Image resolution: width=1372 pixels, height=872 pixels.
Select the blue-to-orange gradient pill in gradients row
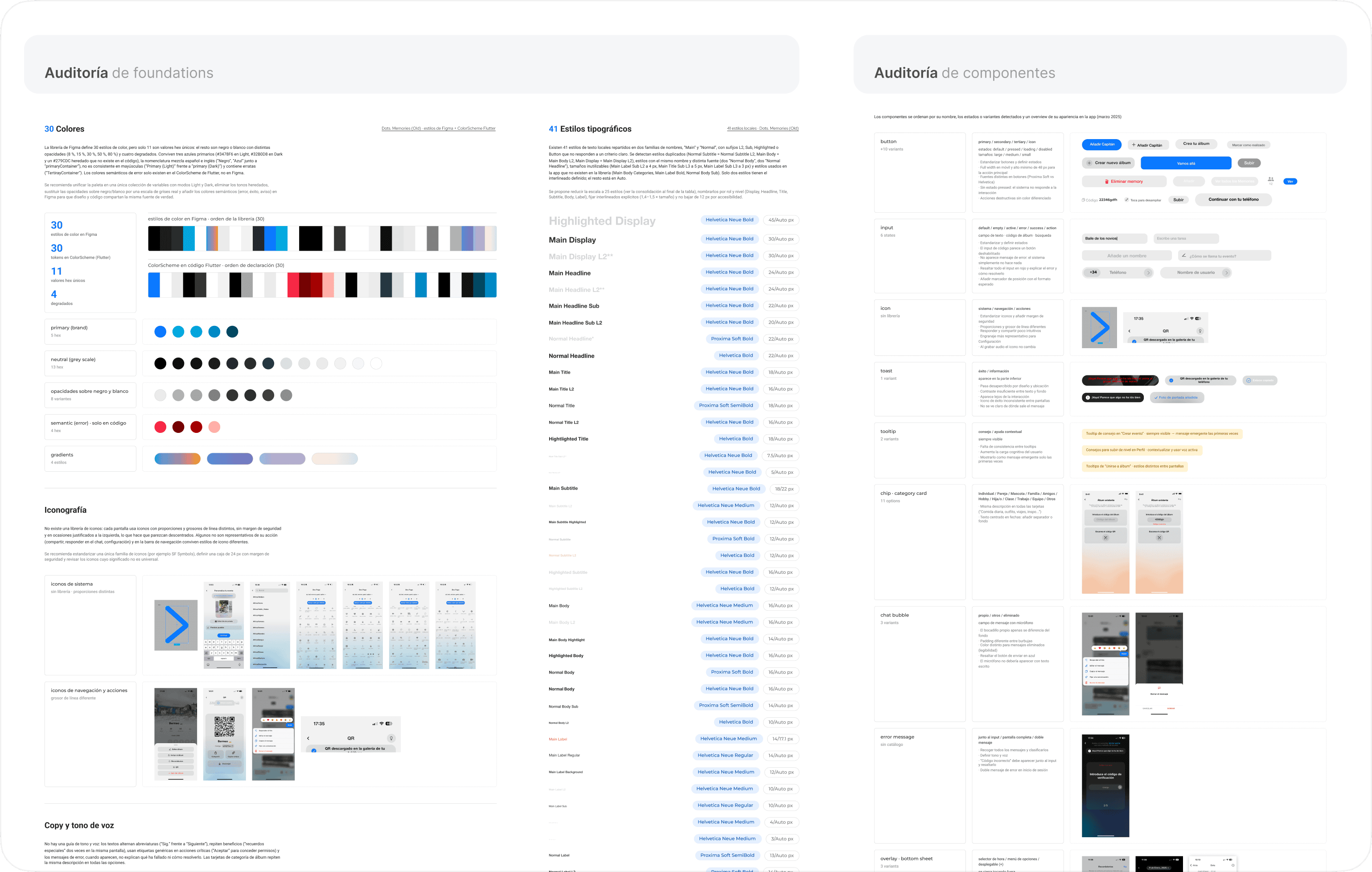click(177, 459)
